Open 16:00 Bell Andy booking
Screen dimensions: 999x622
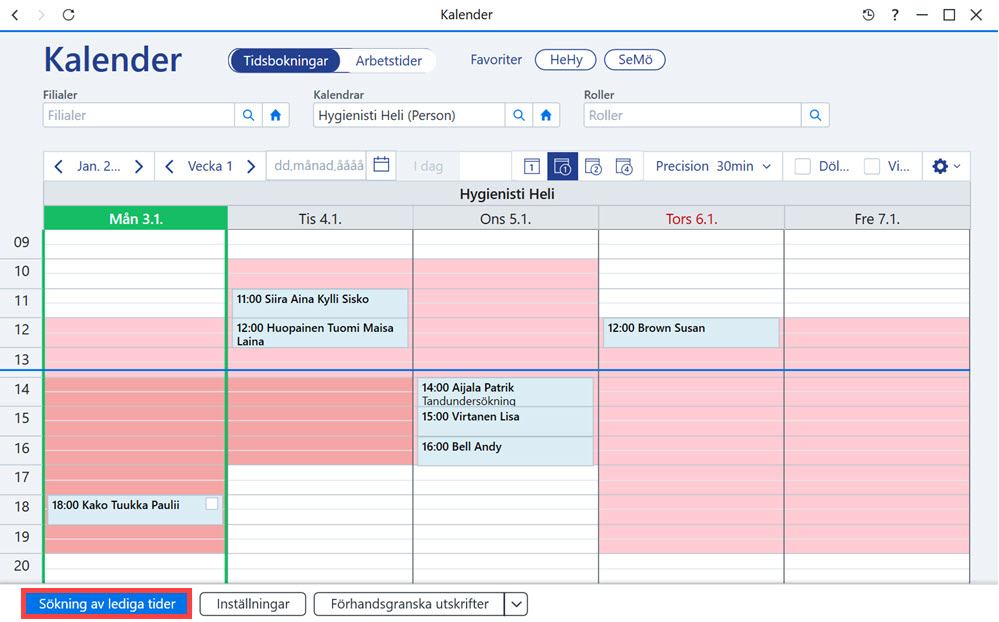505,451
